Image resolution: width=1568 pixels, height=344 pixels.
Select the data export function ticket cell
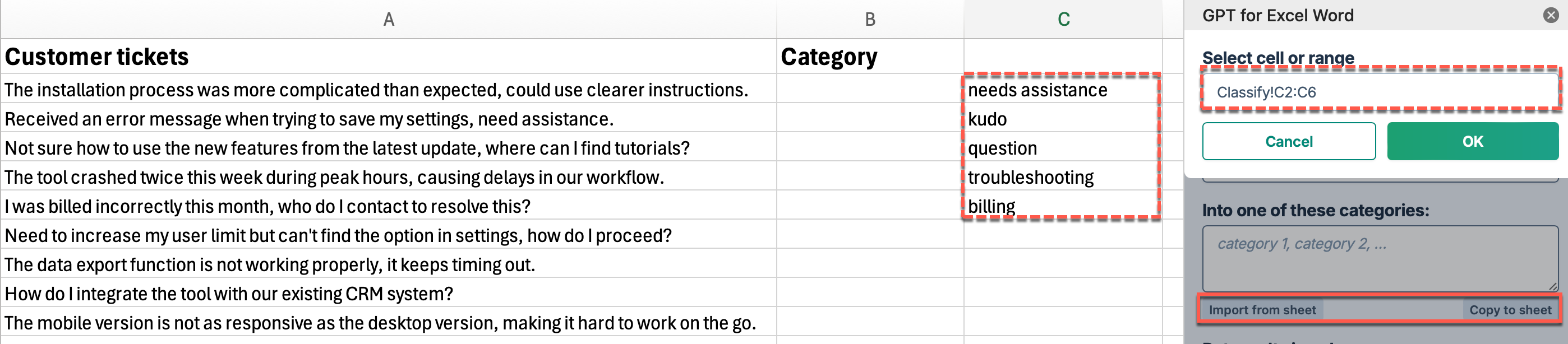click(388, 264)
